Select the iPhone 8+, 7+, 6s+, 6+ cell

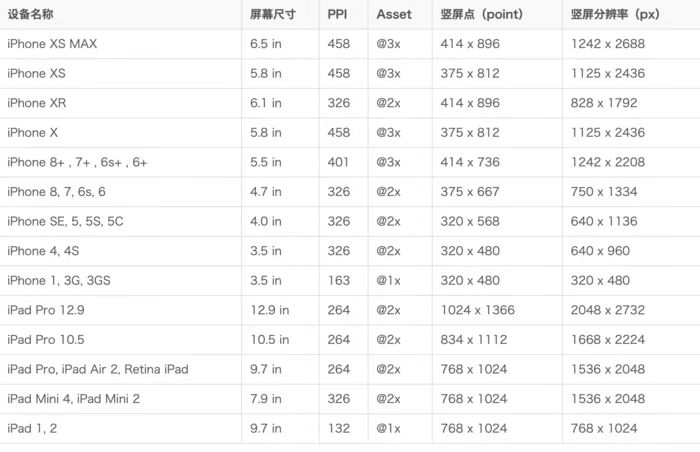77,162
